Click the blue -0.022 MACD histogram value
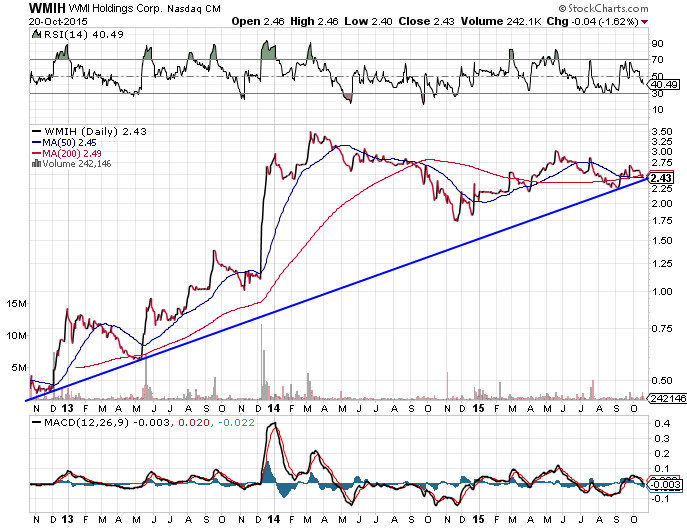The image size is (687, 528). [x=236, y=423]
